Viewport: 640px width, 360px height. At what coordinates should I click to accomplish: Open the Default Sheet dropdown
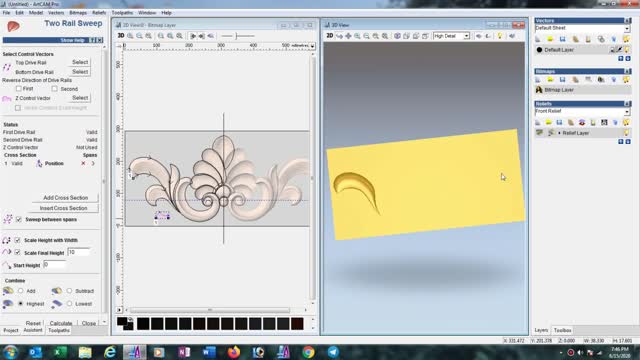pos(627,29)
